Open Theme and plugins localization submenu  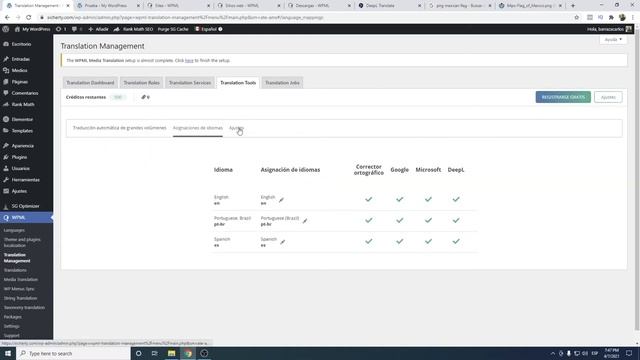[x=22, y=242]
